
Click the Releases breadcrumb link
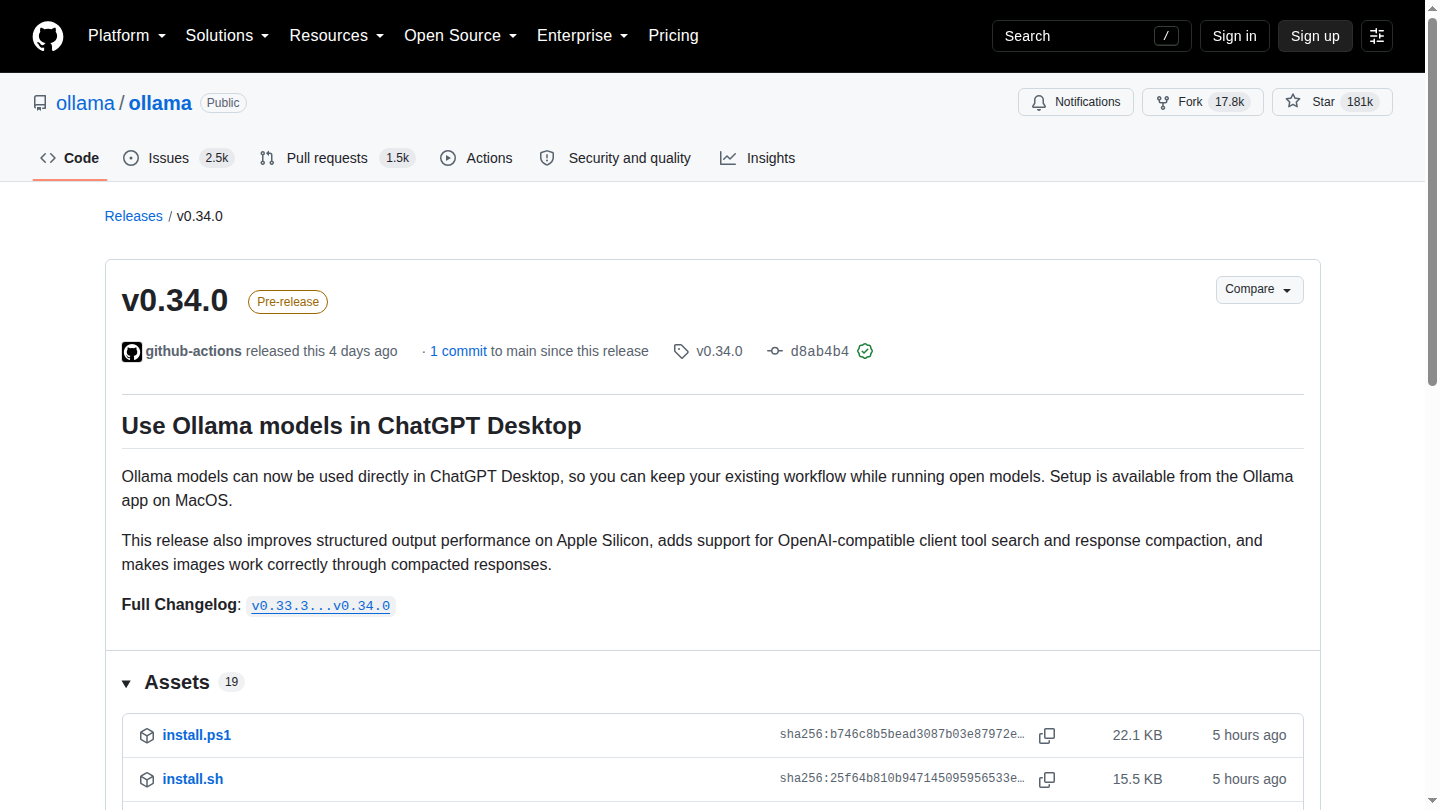coord(134,216)
